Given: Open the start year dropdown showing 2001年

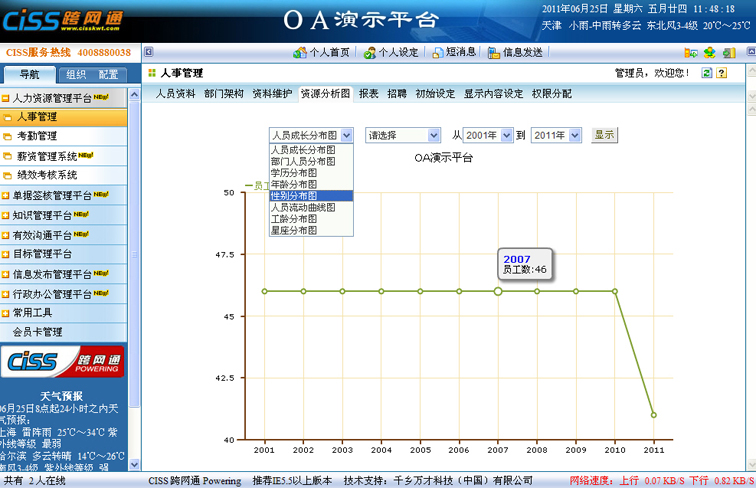Looking at the screenshot, I should [489, 135].
